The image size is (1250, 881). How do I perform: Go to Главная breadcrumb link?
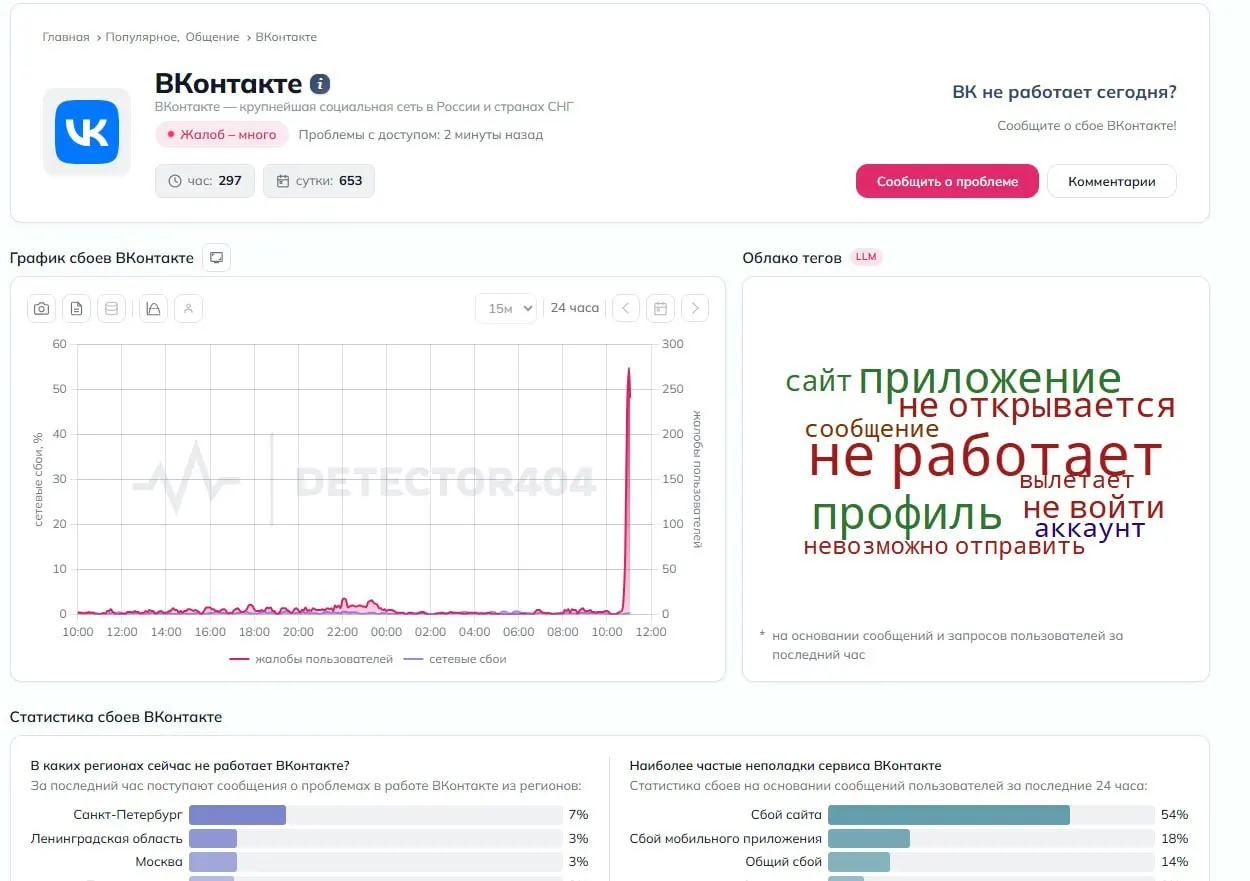[66, 37]
